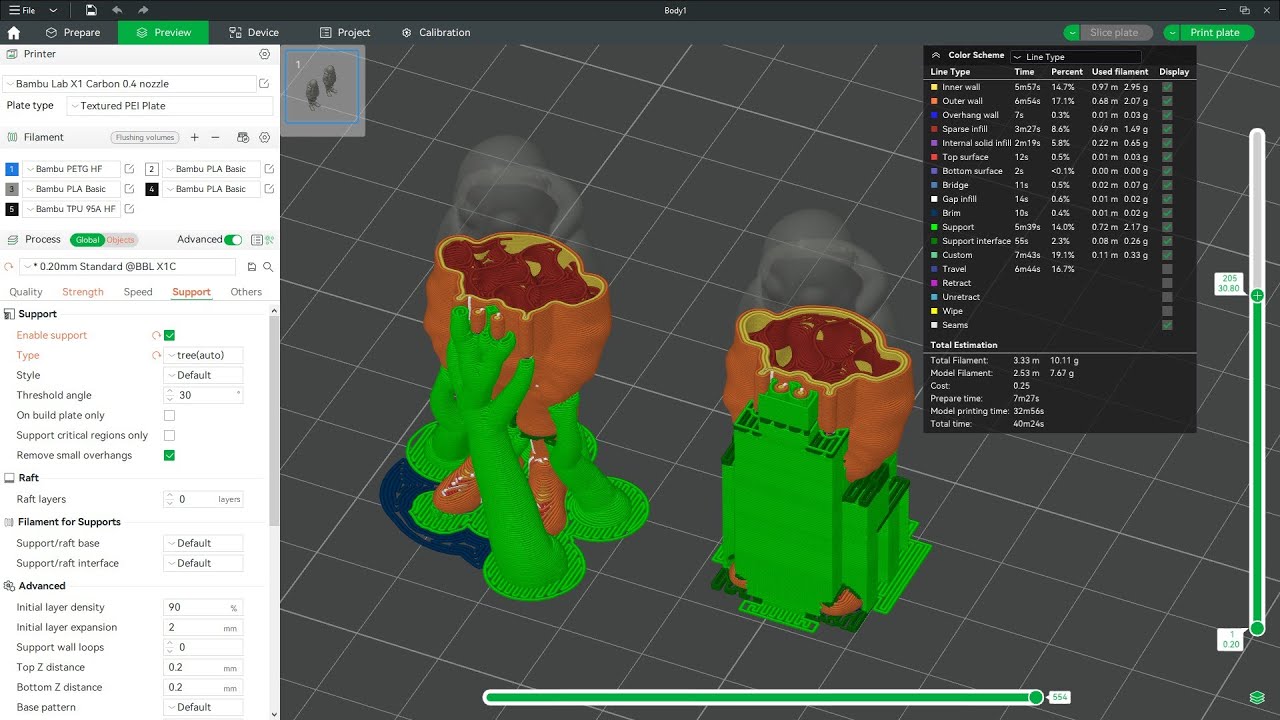Uncheck Remove small overhangs checkbox
The image size is (1280, 720).
[169, 455]
